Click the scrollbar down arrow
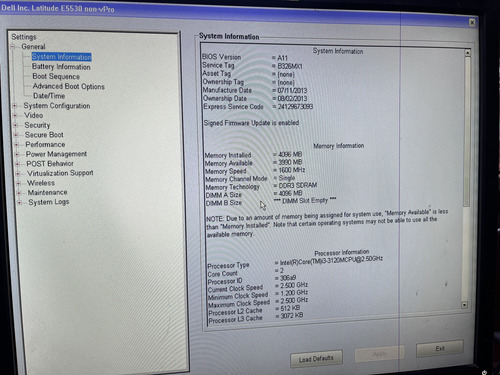The height and width of the screenshot is (375, 500). pyautogui.click(x=465, y=305)
